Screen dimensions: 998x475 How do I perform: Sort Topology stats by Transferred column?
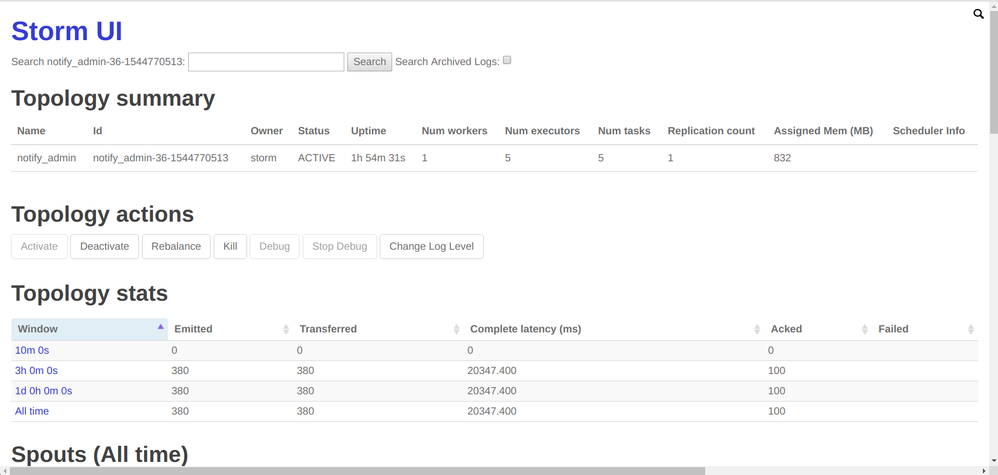tap(379, 329)
